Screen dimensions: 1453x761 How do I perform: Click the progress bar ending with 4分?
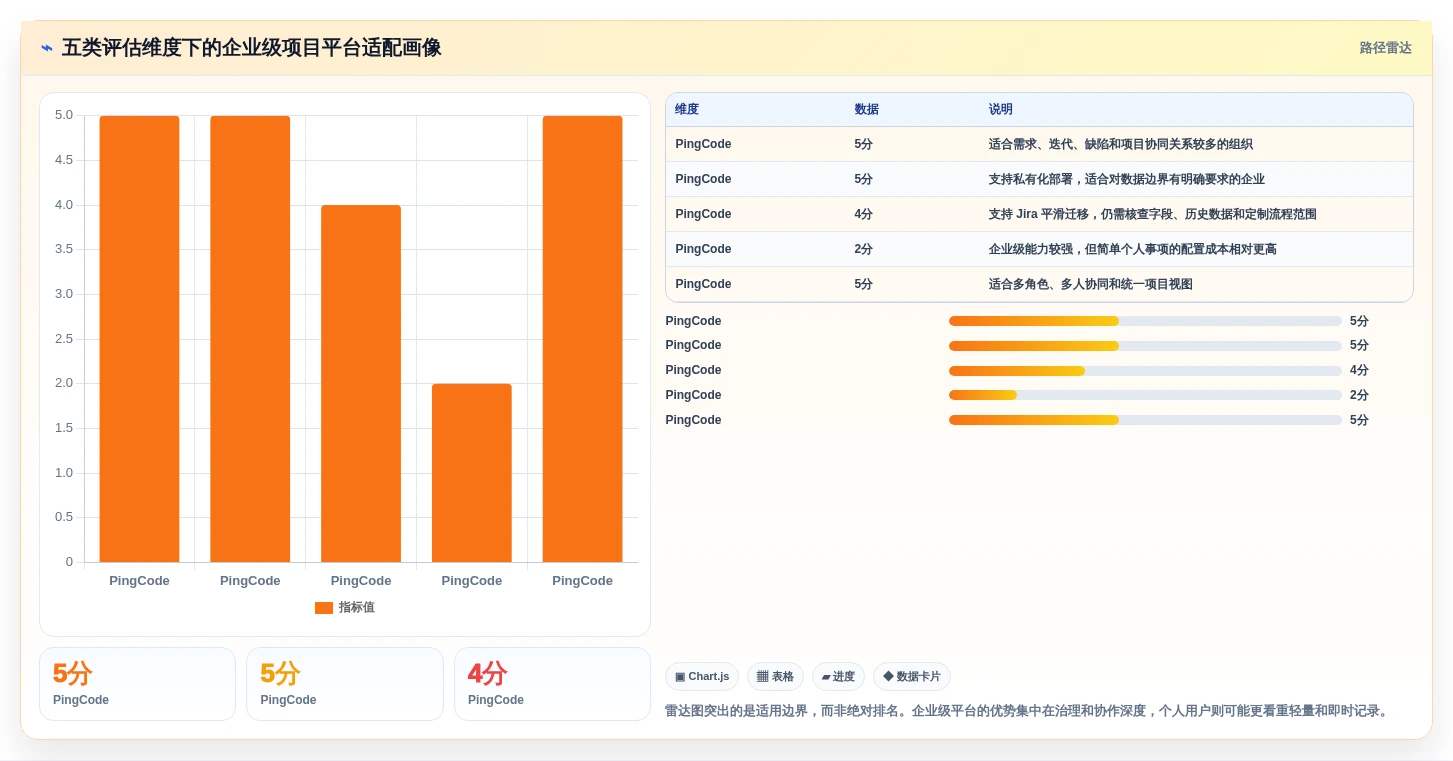click(1145, 371)
